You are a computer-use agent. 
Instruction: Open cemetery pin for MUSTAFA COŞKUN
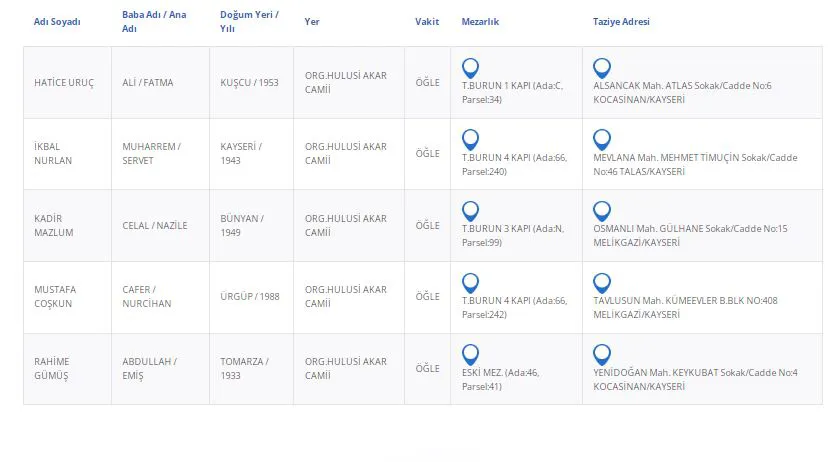click(x=470, y=282)
